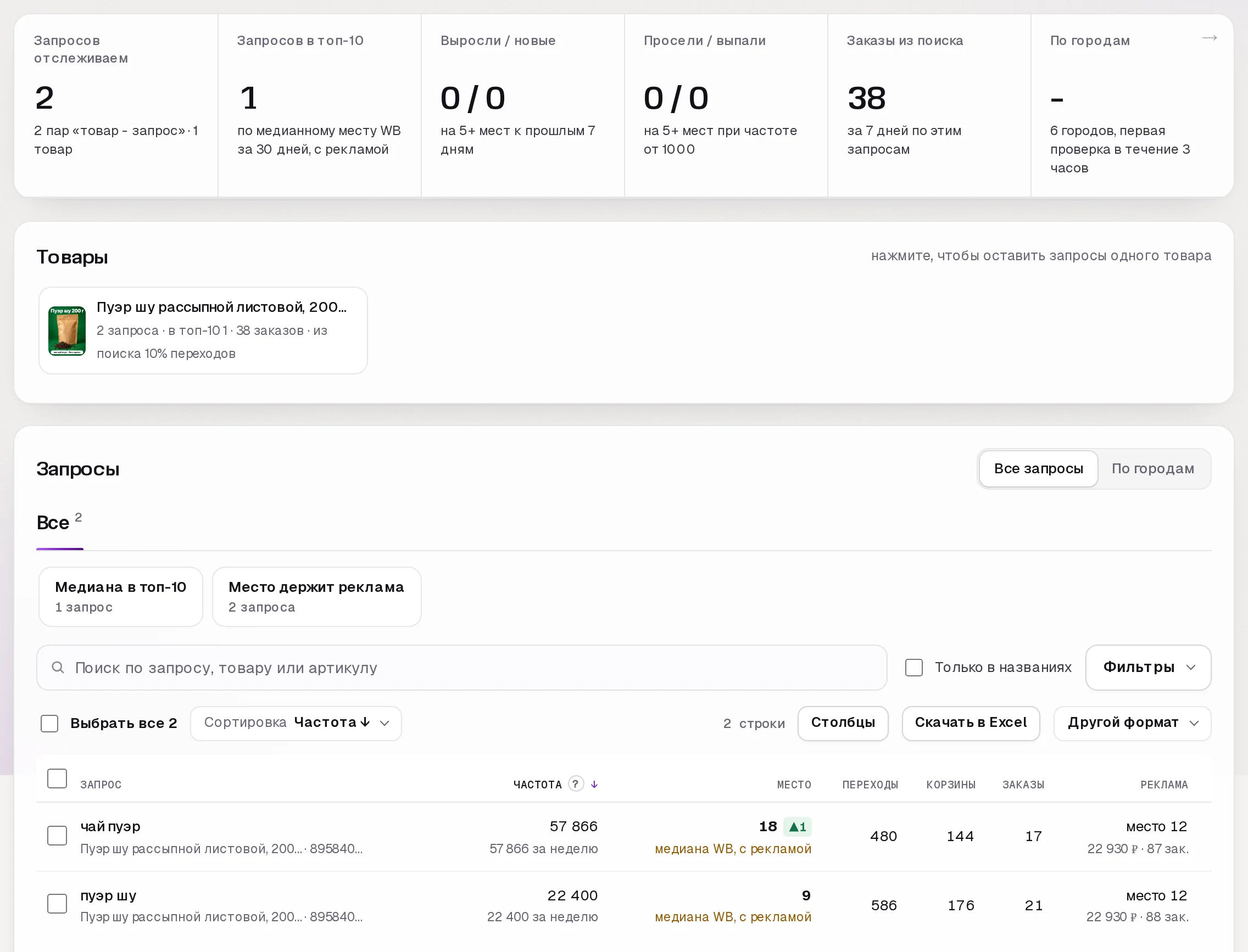
Task: Click the ЗАПРОС column header
Action: [x=101, y=785]
